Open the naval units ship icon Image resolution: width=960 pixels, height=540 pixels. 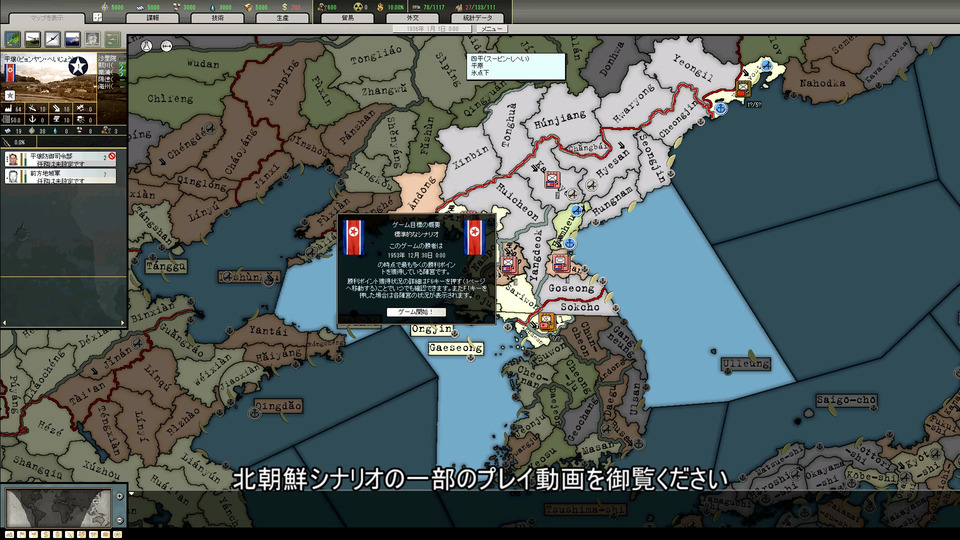(x=72, y=39)
